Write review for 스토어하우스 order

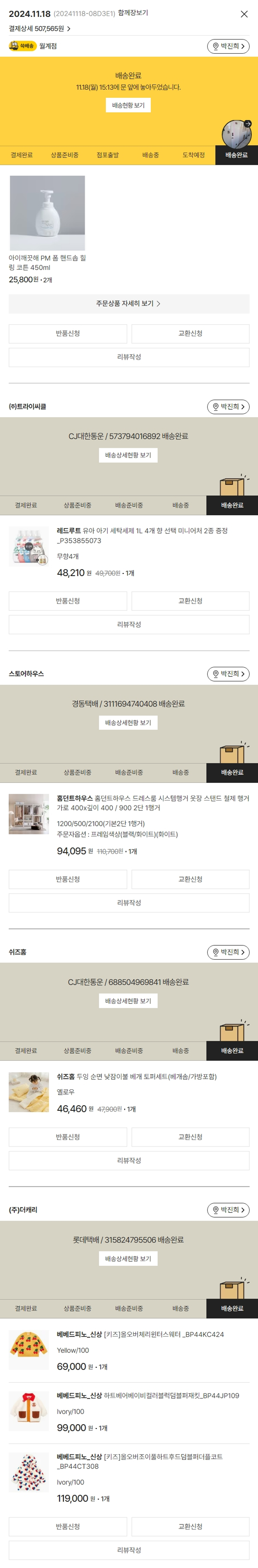tap(129, 903)
